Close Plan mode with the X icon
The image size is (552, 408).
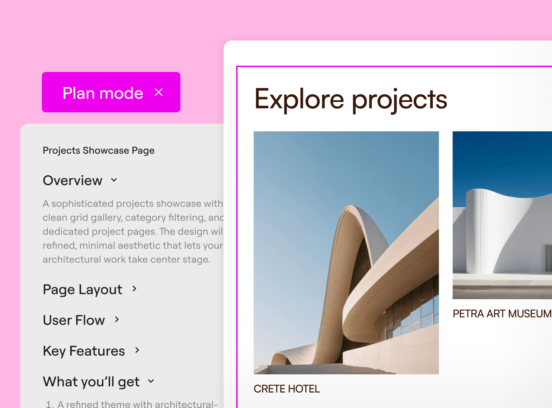pyautogui.click(x=159, y=92)
